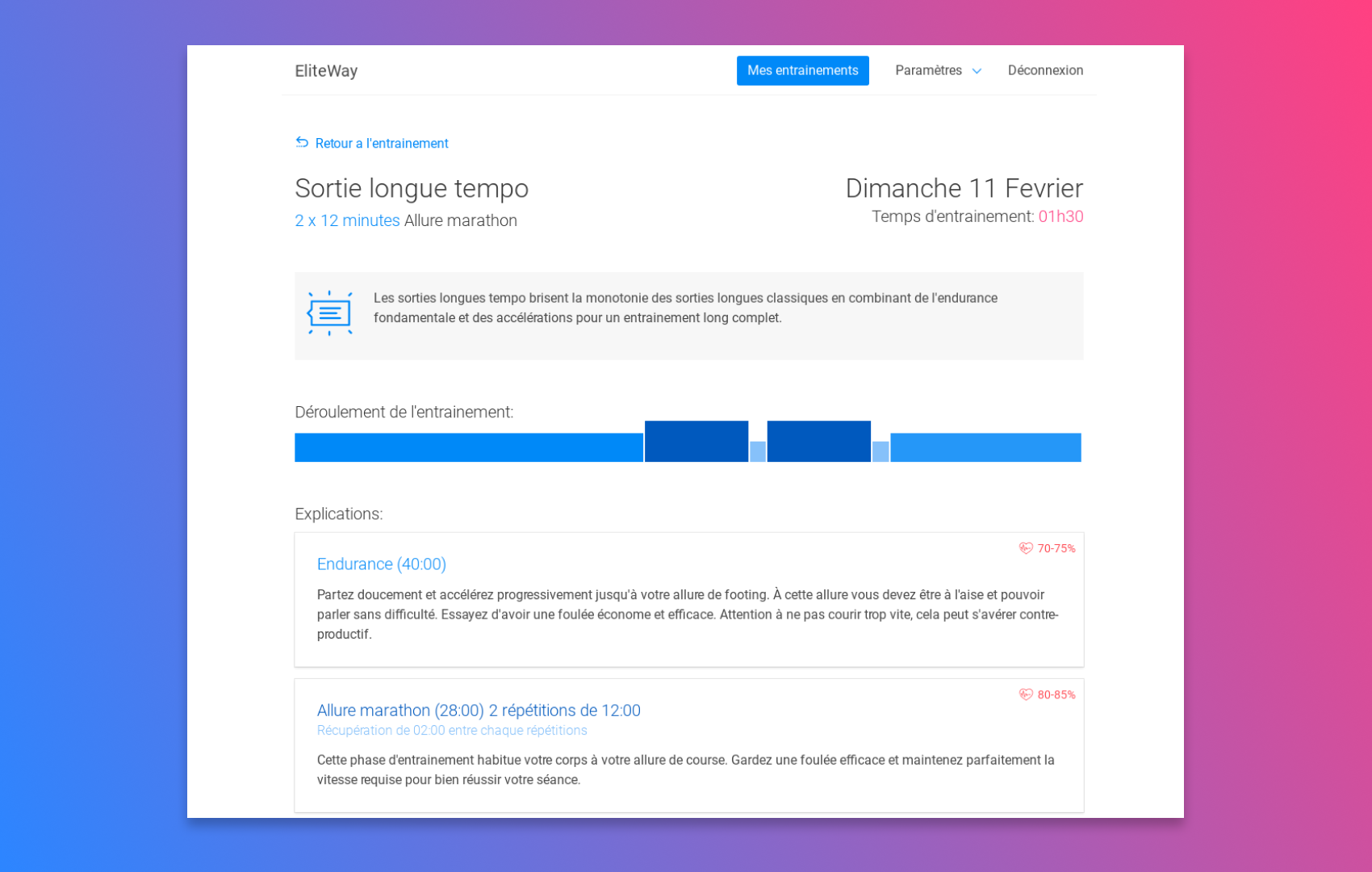Expand the Paramètres dropdown menu
The width and height of the screenshot is (1372, 872).
(938, 70)
